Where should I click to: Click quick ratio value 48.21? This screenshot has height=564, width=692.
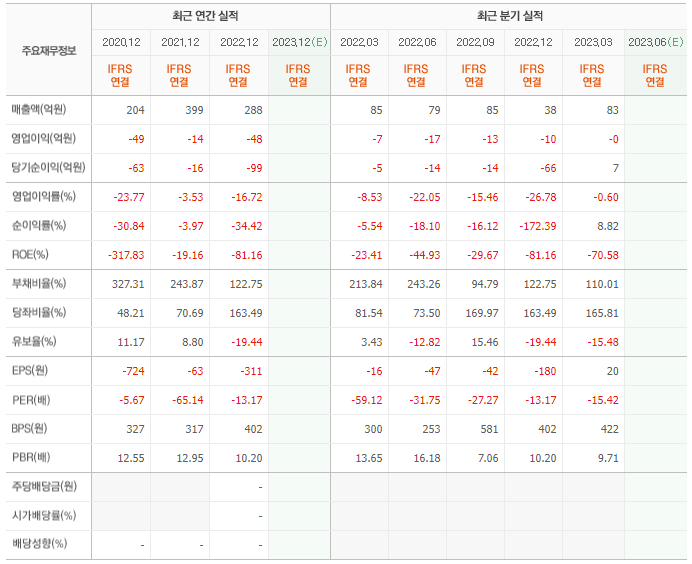pos(131,313)
